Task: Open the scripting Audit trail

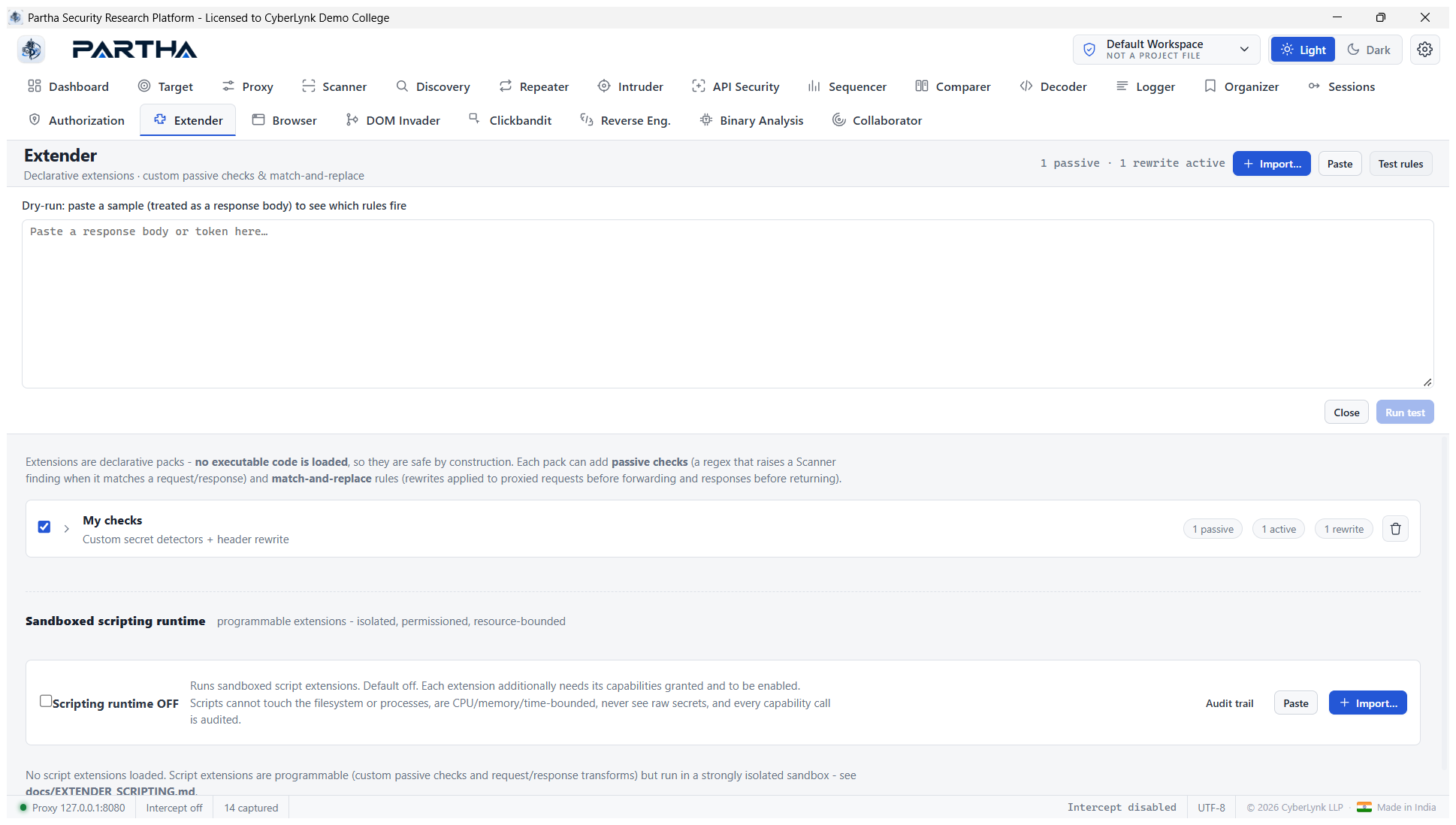Action: tap(1229, 703)
